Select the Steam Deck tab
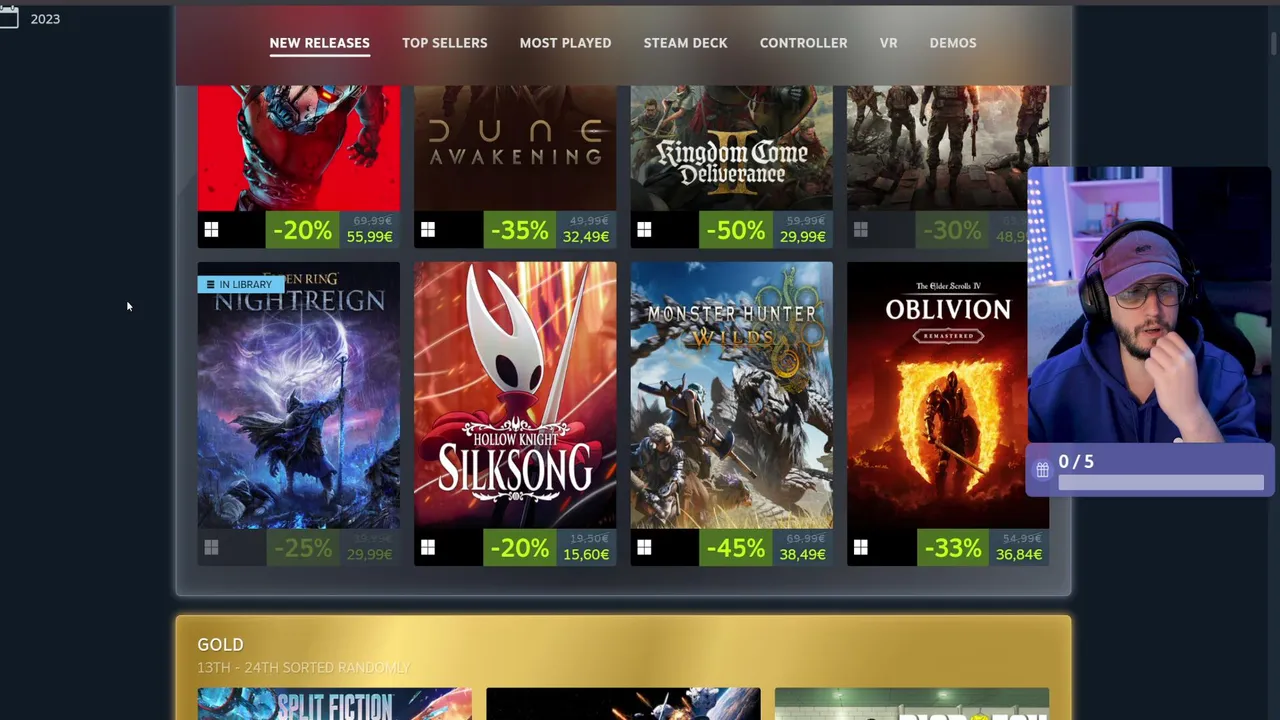The width and height of the screenshot is (1280, 720). [685, 43]
